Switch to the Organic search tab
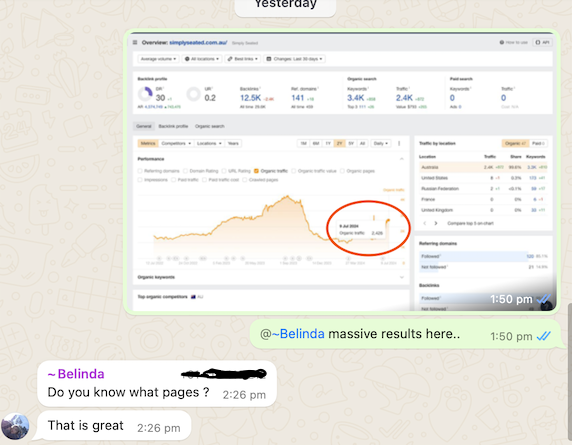 210,126
